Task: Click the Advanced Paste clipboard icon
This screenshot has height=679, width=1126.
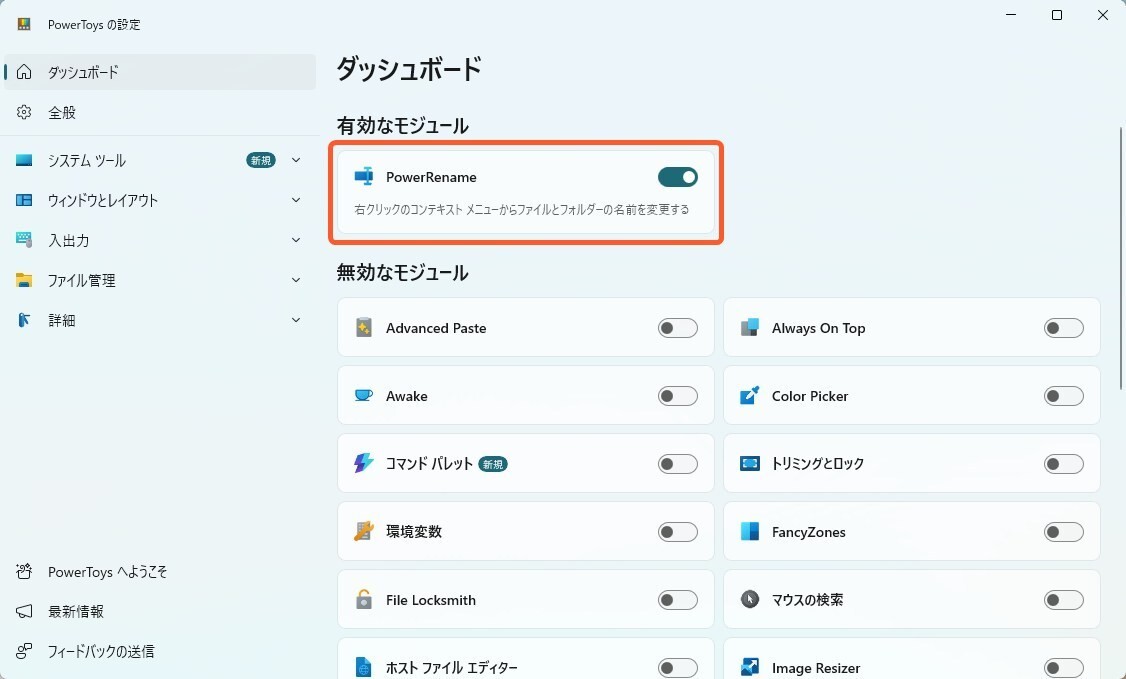Action: point(363,328)
